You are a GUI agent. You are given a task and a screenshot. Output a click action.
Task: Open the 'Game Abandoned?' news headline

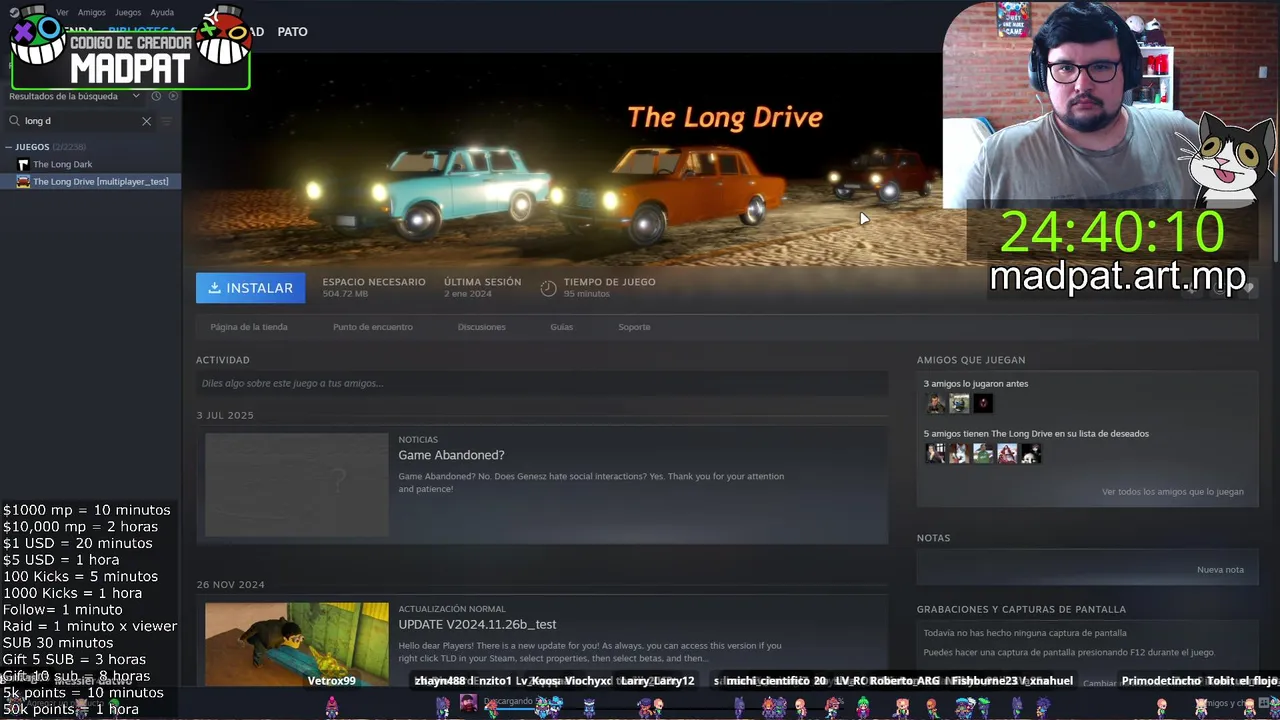pos(451,455)
